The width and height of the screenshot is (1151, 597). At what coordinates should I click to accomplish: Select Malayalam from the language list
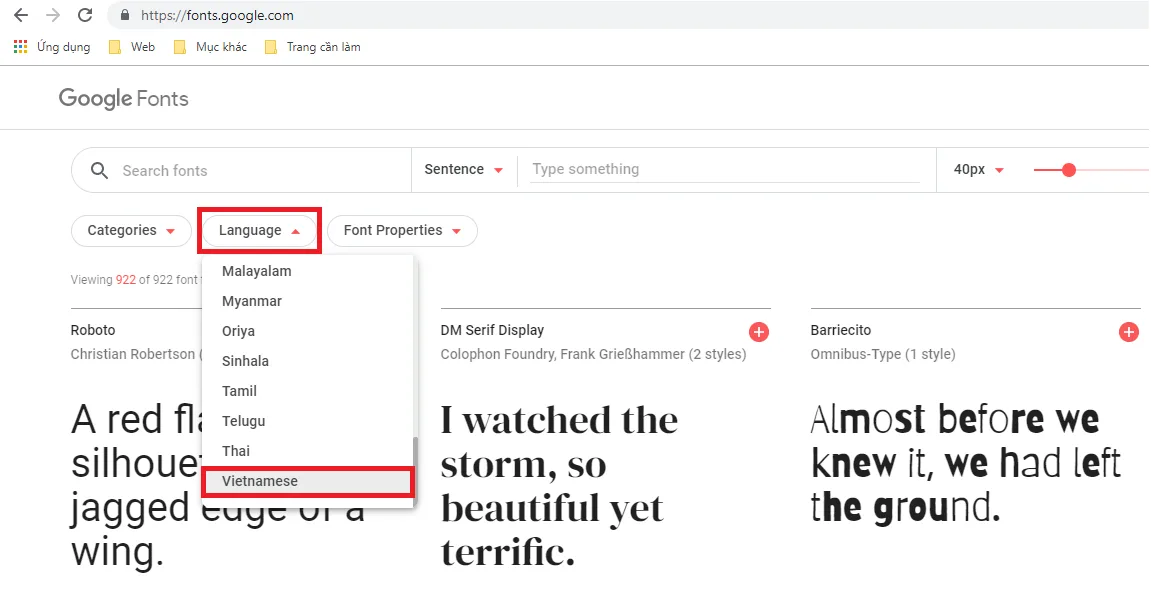tap(308, 271)
